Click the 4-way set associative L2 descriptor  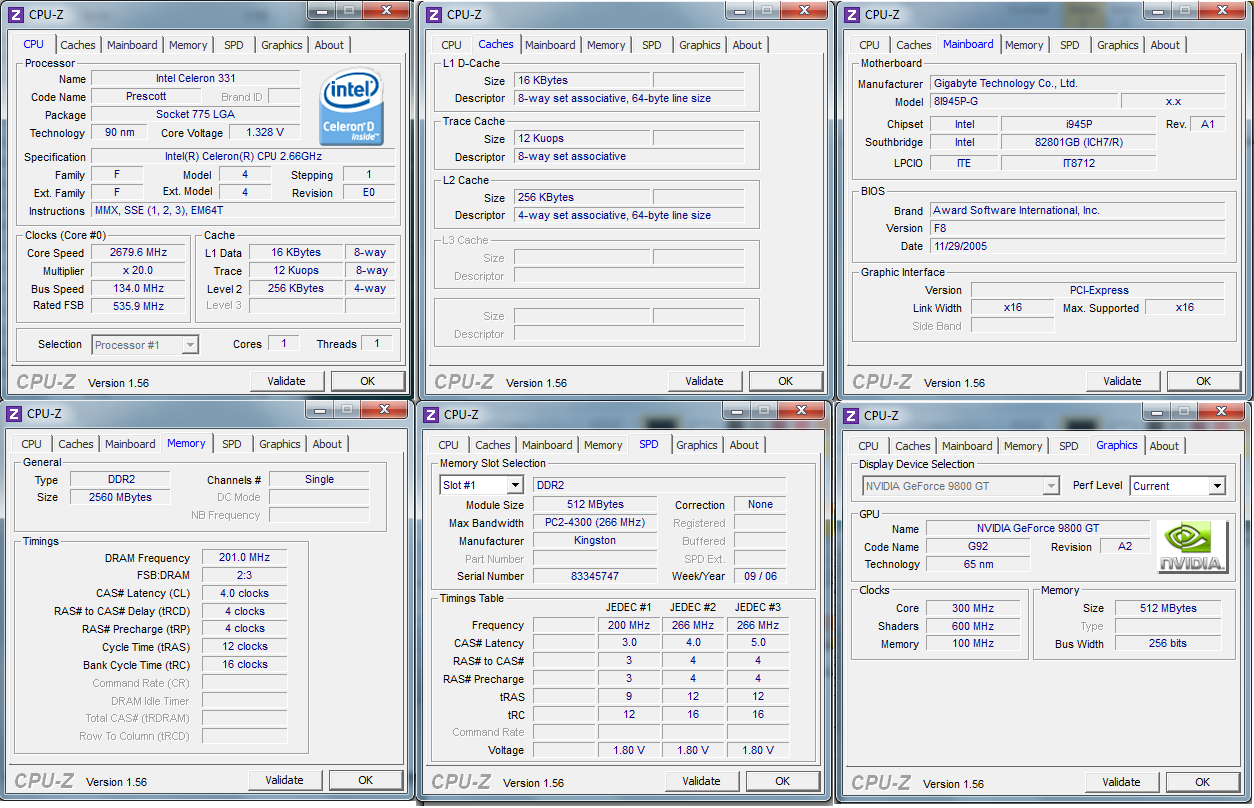(629, 215)
